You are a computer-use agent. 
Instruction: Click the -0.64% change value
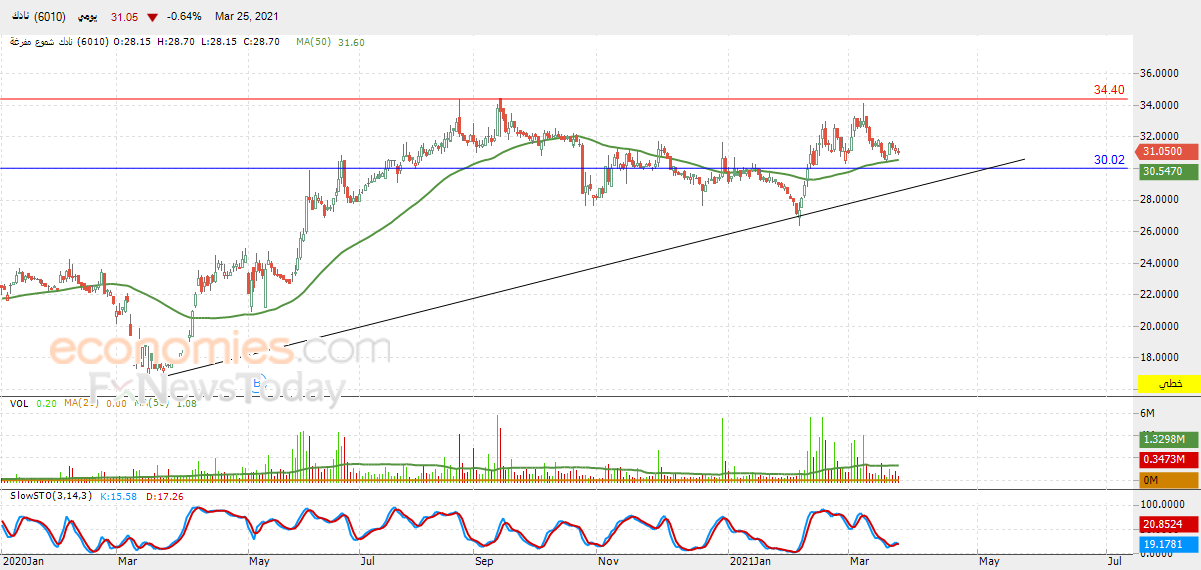[185, 17]
